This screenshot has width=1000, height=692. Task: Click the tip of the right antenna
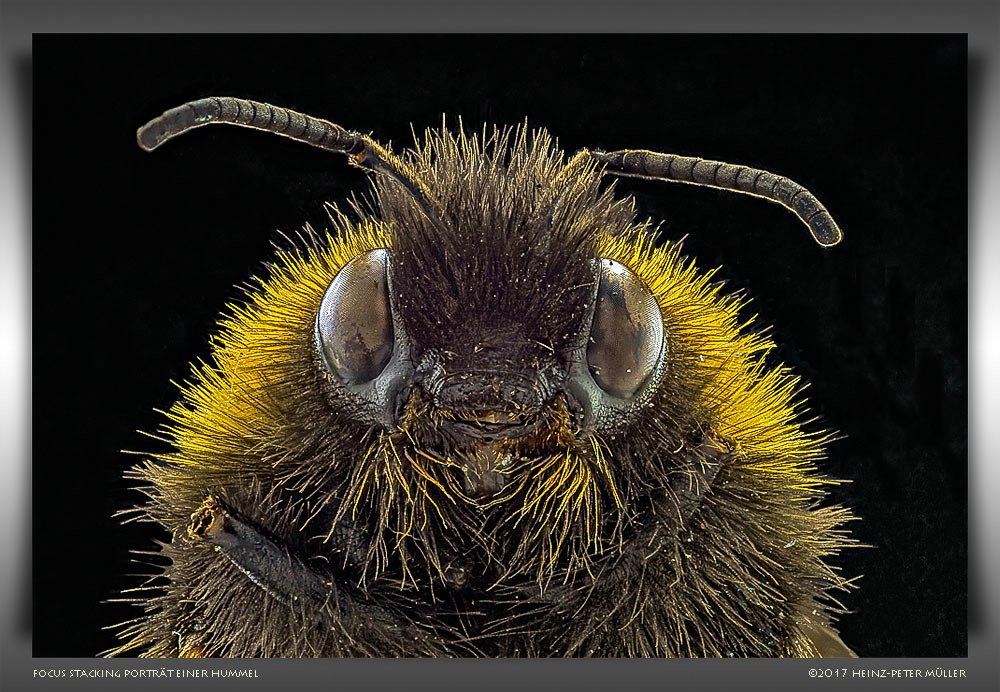click(x=828, y=234)
